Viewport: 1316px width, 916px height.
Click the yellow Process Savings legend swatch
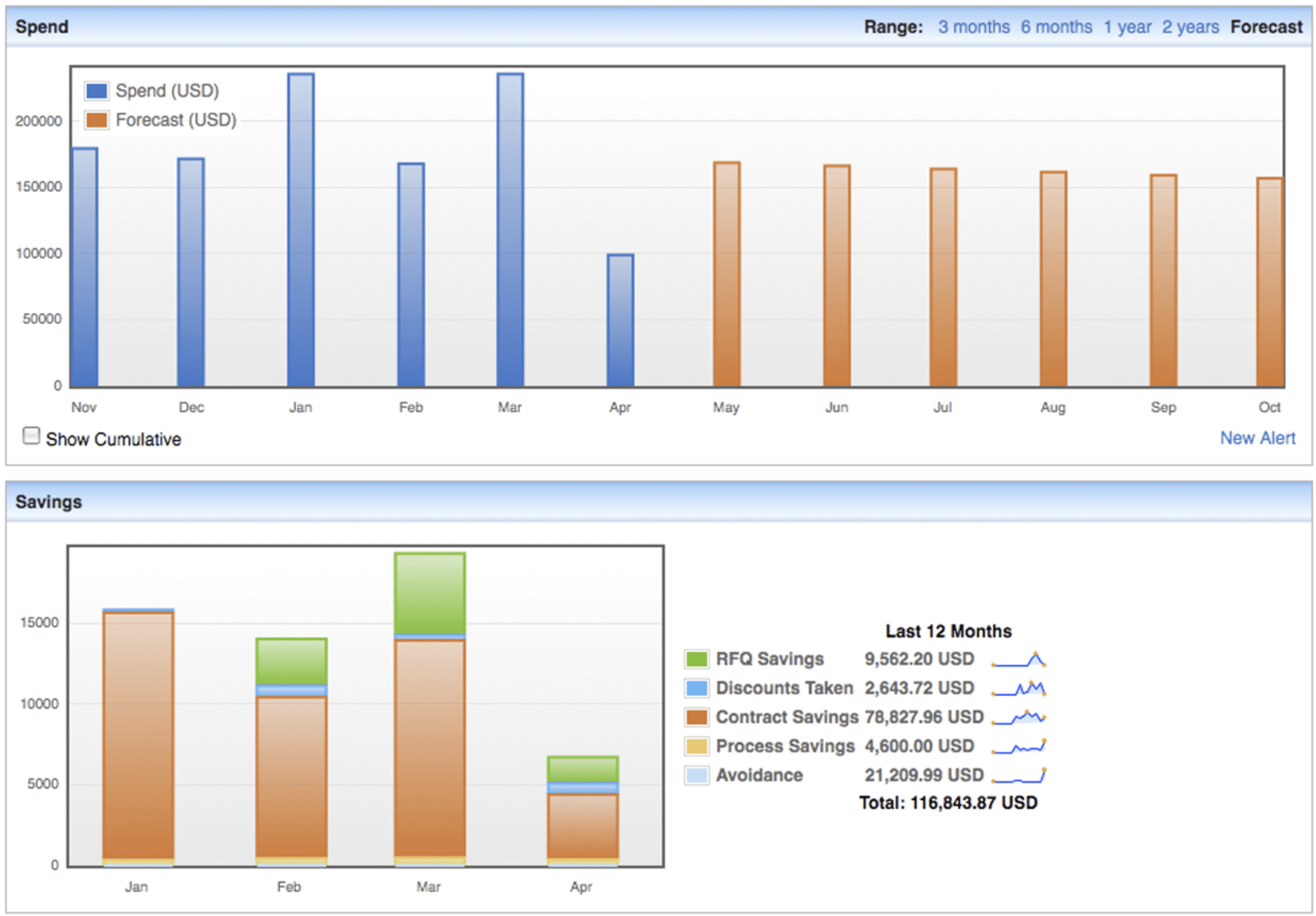[696, 746]
